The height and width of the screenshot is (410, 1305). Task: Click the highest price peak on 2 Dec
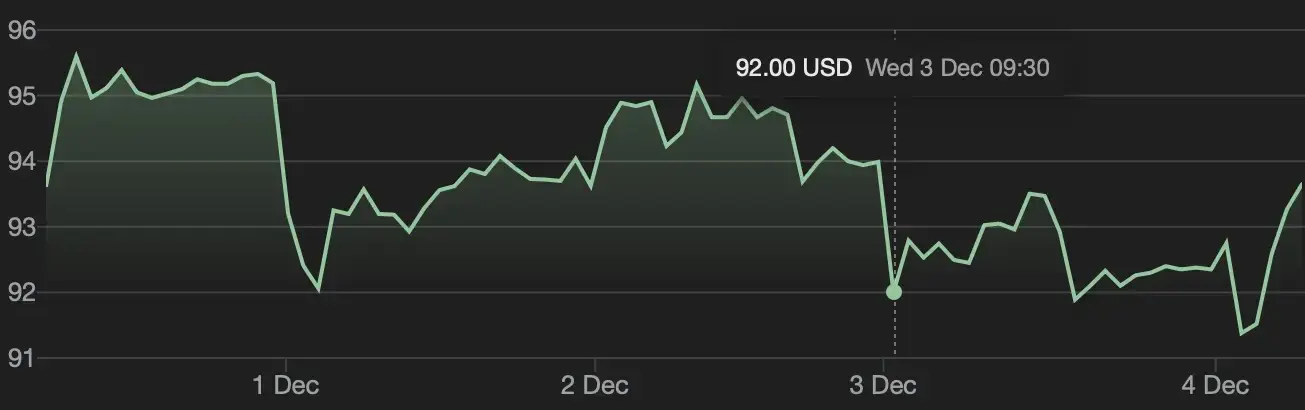(697, 84)
